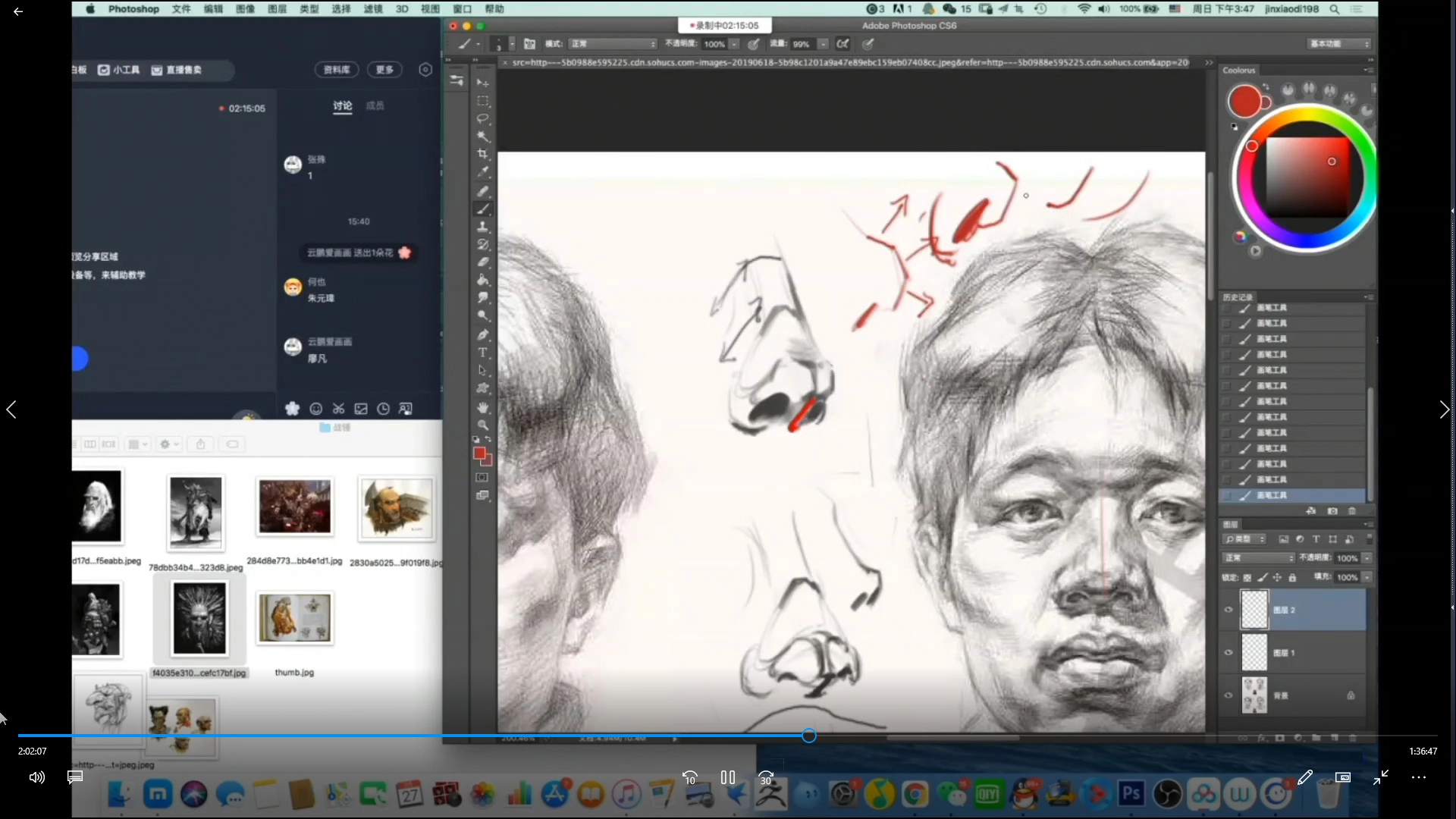
Task: Select the Pen tool
Action: point(482,334)
